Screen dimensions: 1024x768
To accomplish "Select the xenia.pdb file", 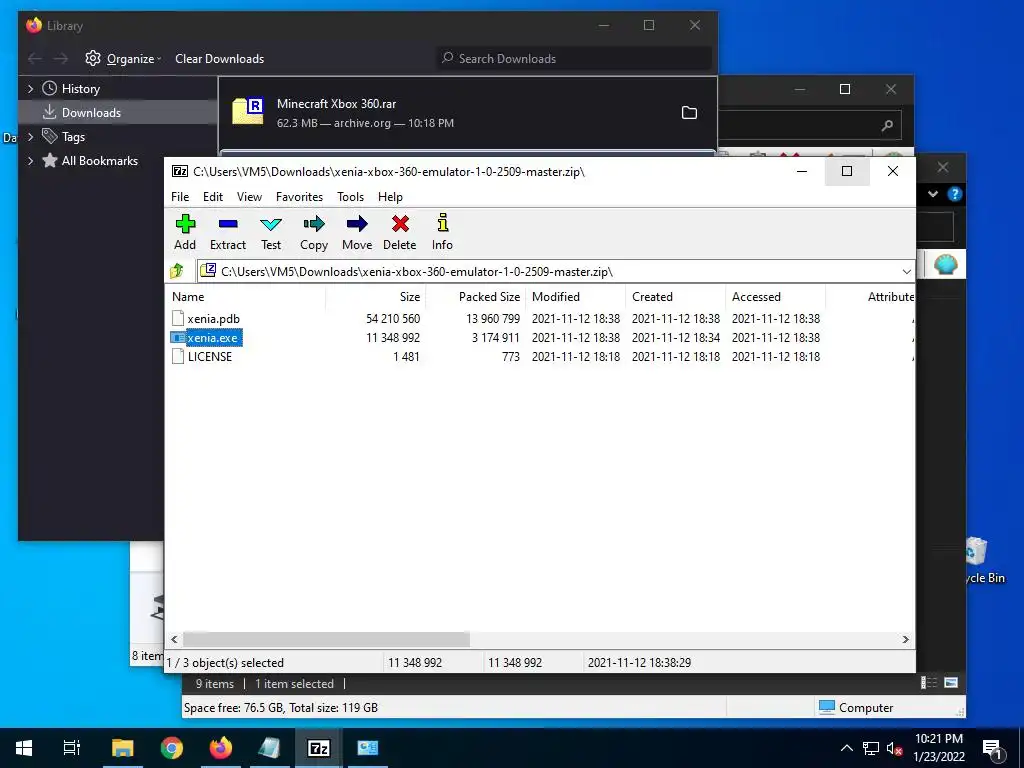I will pos(214,319).
